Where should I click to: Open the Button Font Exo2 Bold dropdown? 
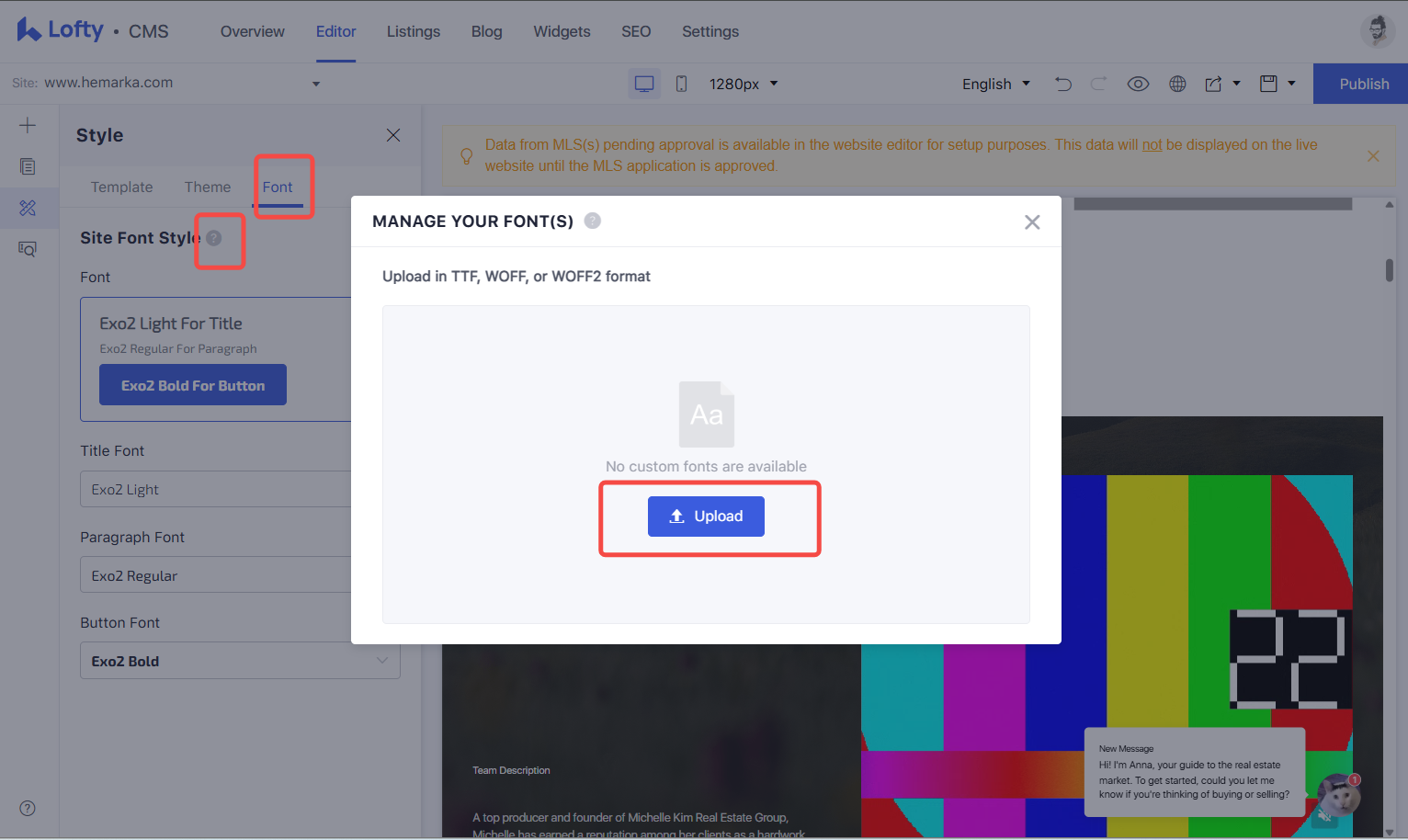tap(240, 661)
